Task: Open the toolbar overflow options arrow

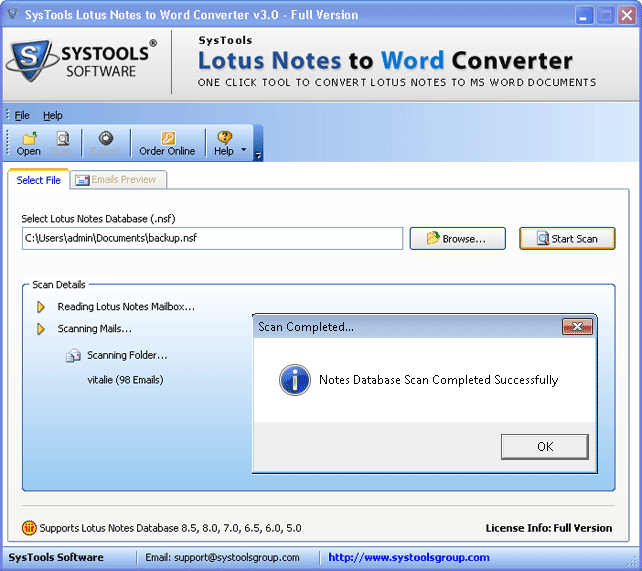Action: tap(258, 155)
